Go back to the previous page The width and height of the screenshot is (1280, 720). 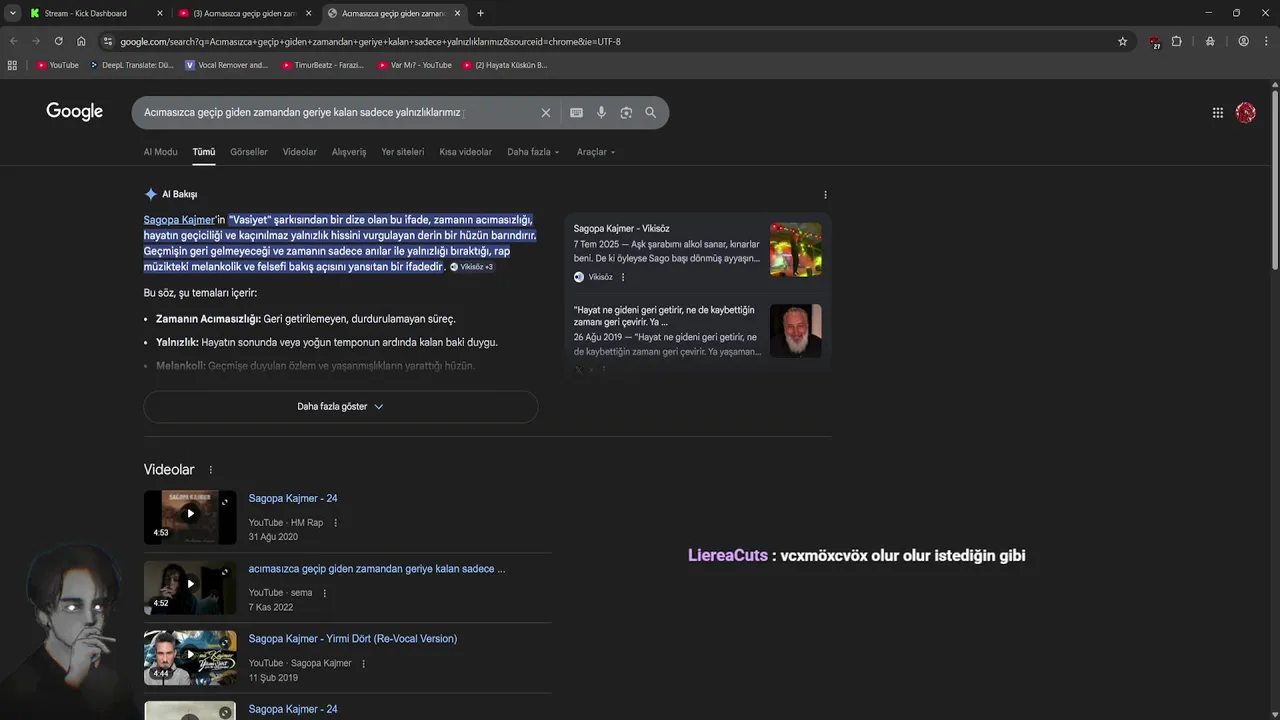point(13,41)
